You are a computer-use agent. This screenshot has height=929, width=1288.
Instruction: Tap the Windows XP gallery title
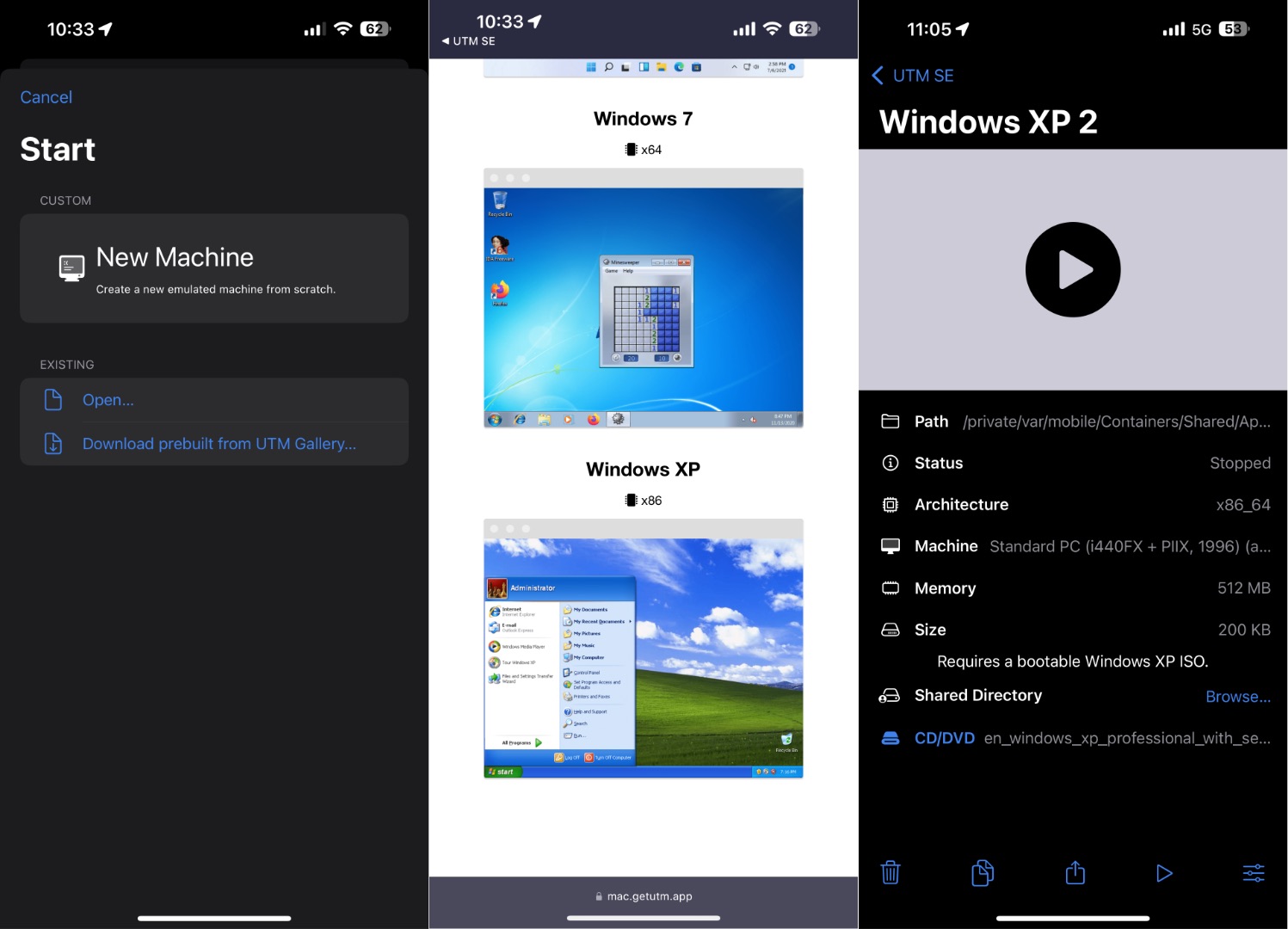(x=643, y=470)
